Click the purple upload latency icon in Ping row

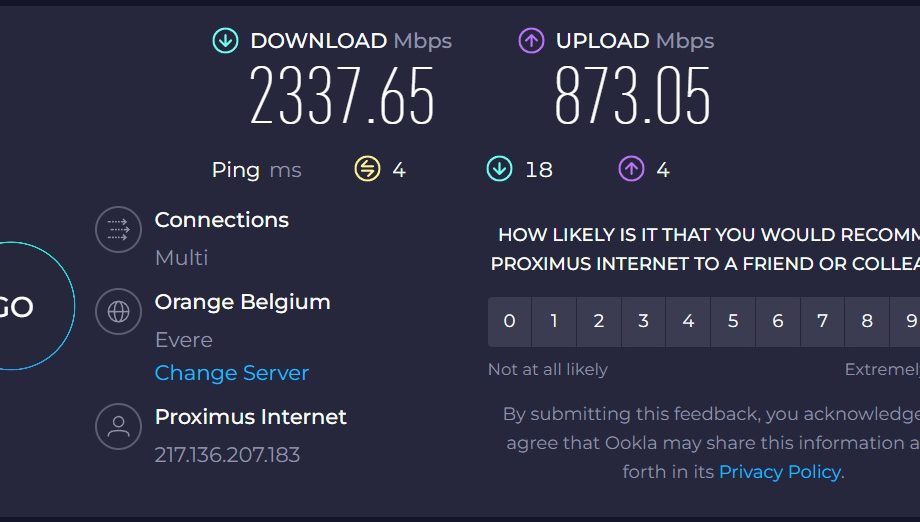click(631, 170)
